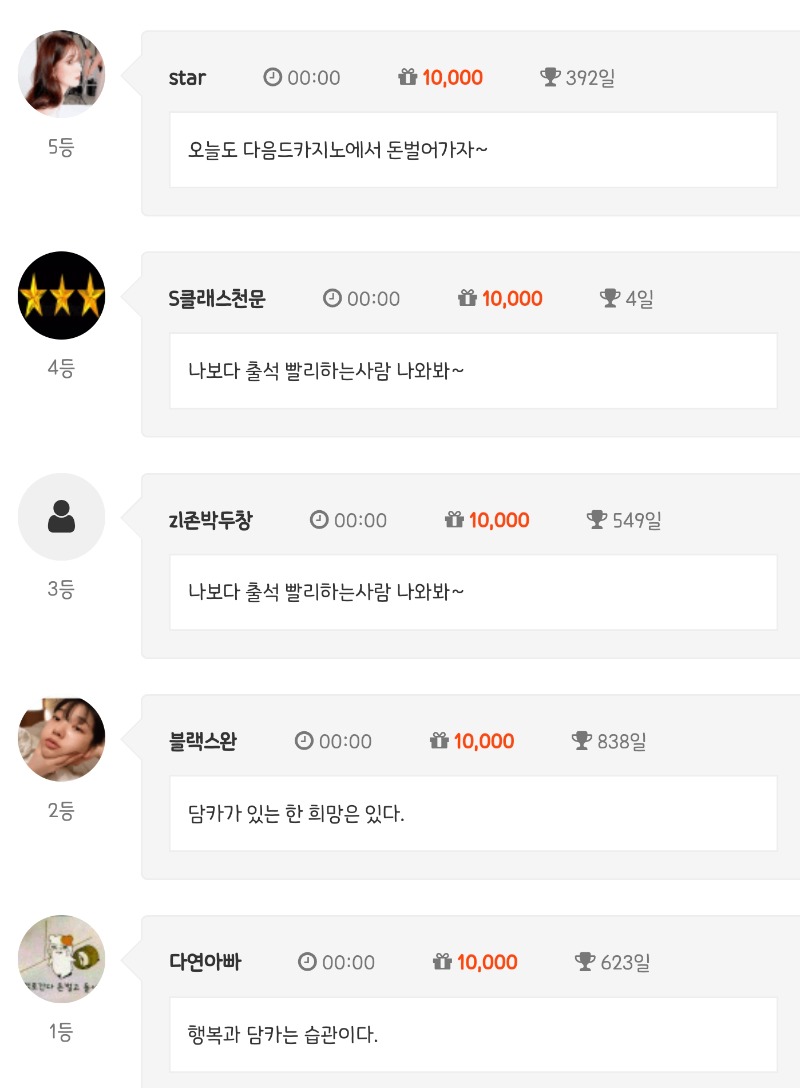Click the trophy icon next to 392일
Image resolution: width=800 pixels, height=1088 pixels.
[x=549, y=77]
